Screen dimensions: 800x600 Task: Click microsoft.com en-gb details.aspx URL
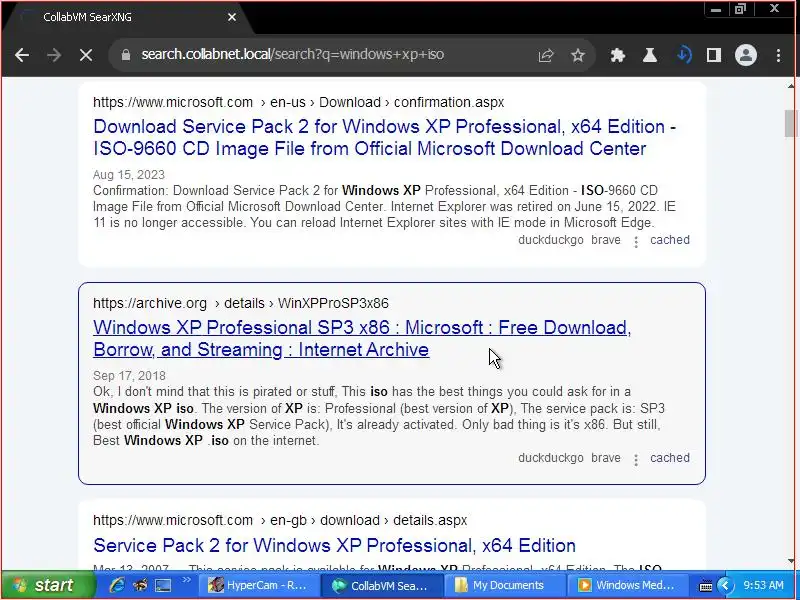pos(280,520)
